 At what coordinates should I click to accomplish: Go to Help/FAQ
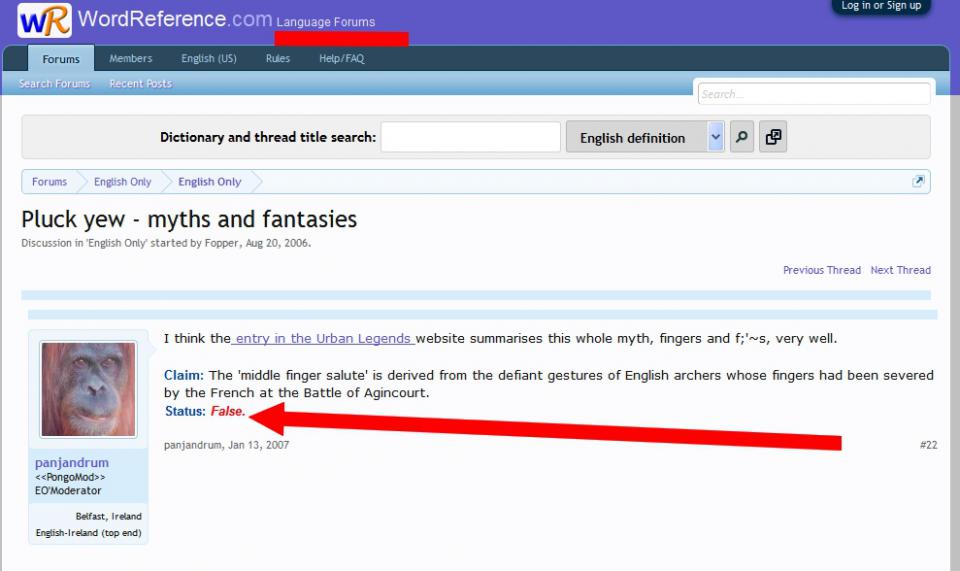pos(341,59)
